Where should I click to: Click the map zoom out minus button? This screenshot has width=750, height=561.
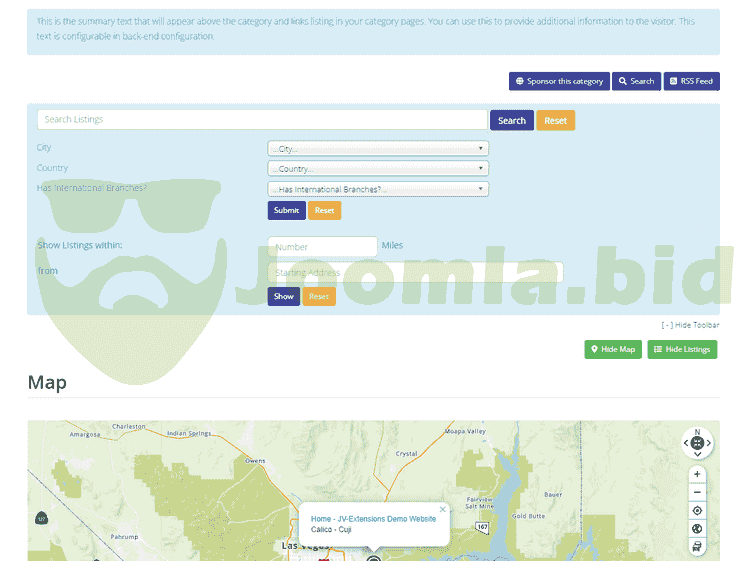point(697,492)
